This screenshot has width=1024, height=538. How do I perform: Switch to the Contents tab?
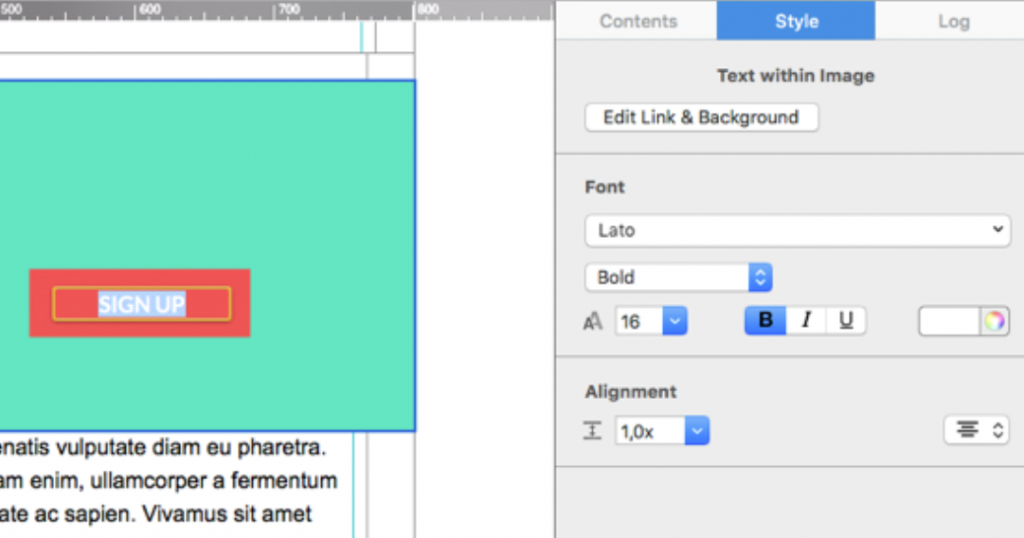click(637, 21)
